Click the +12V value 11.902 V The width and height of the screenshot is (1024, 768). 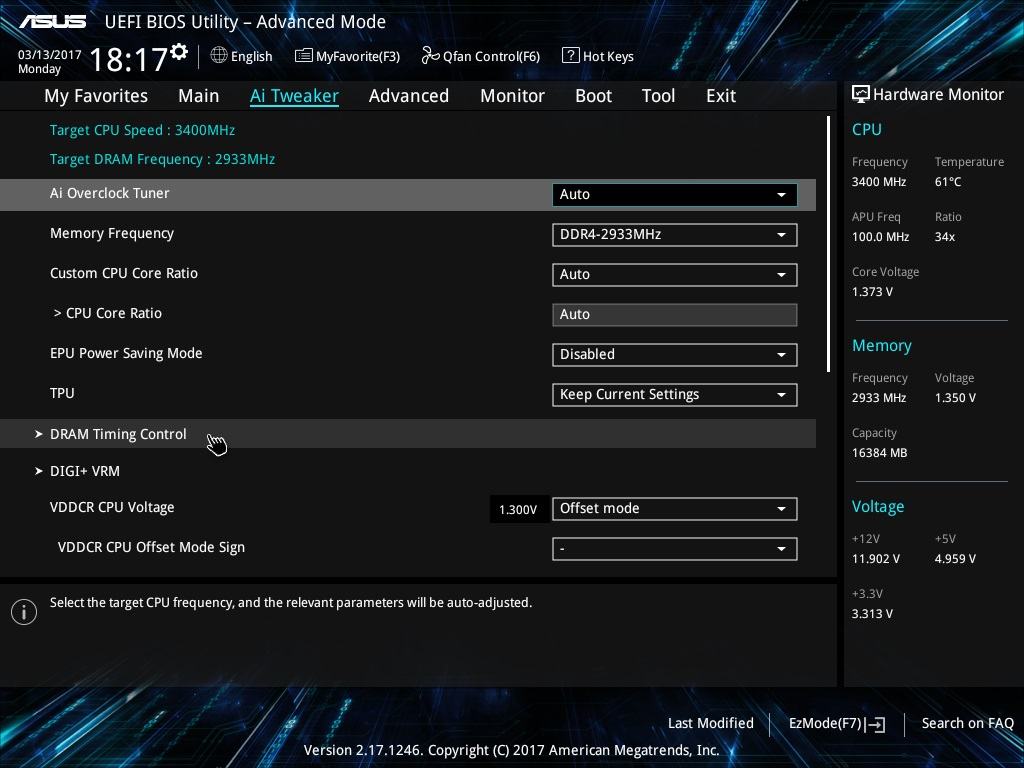coord(876,559)
